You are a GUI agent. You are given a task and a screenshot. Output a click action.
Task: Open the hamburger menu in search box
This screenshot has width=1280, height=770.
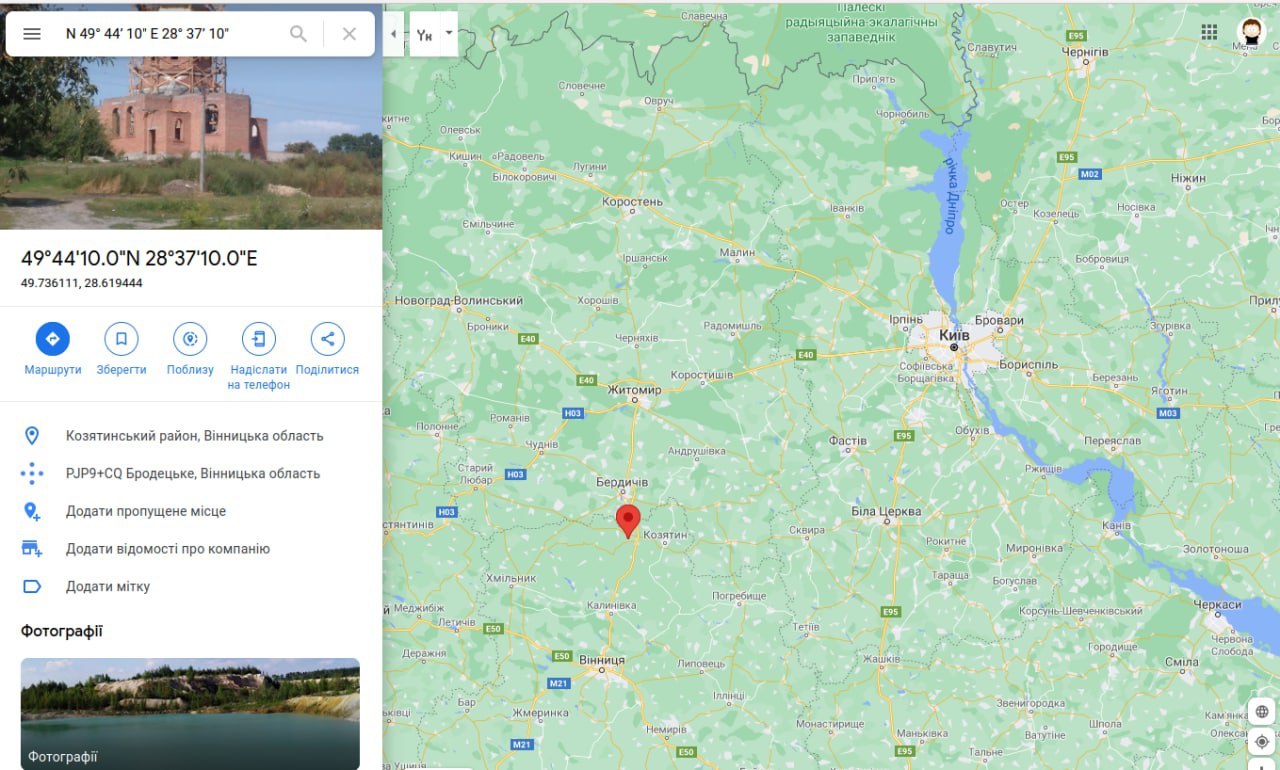pyautogui.click(x=32, y=34)
